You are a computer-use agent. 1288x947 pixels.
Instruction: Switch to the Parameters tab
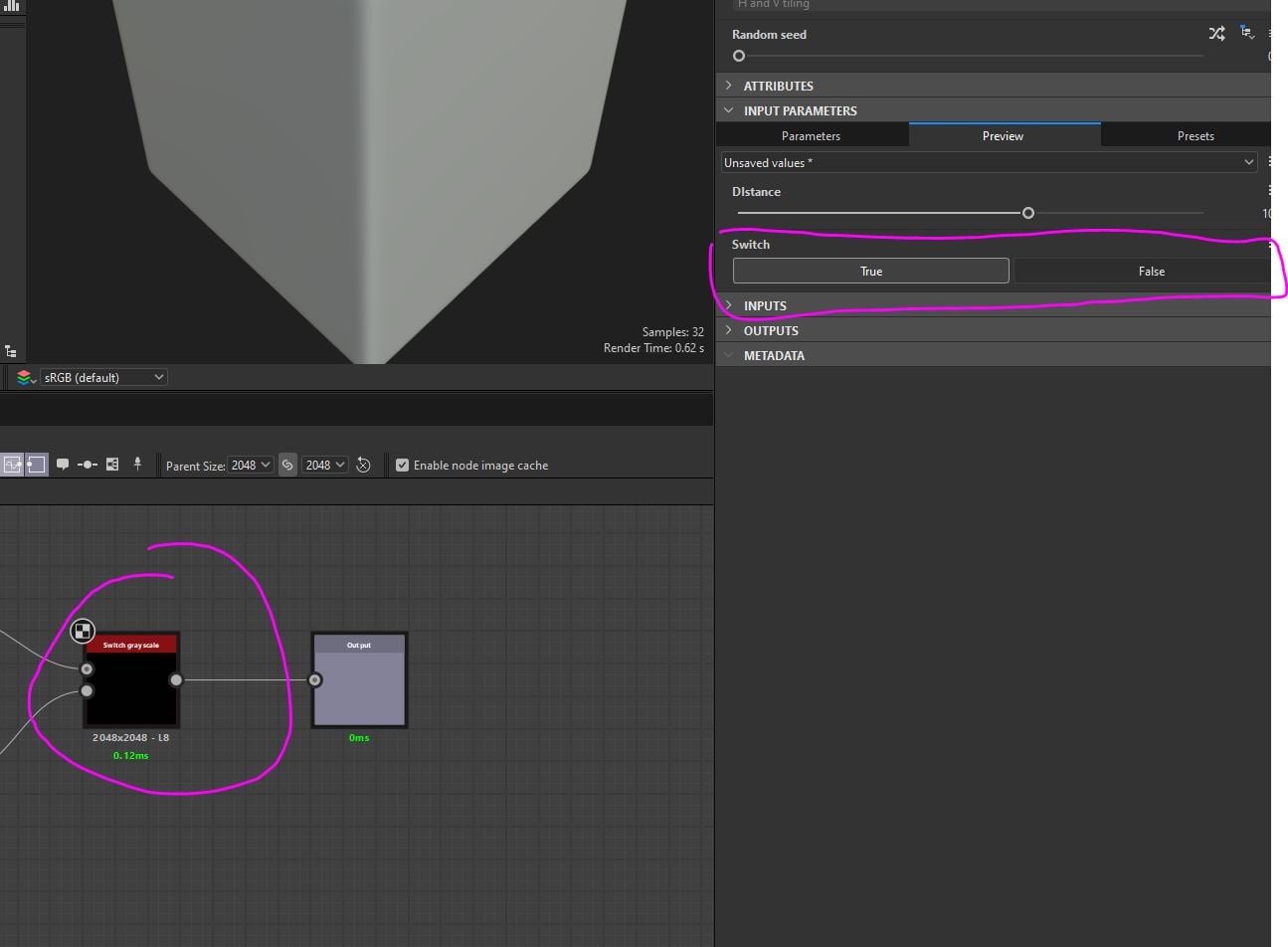click(x=811, y=135)
